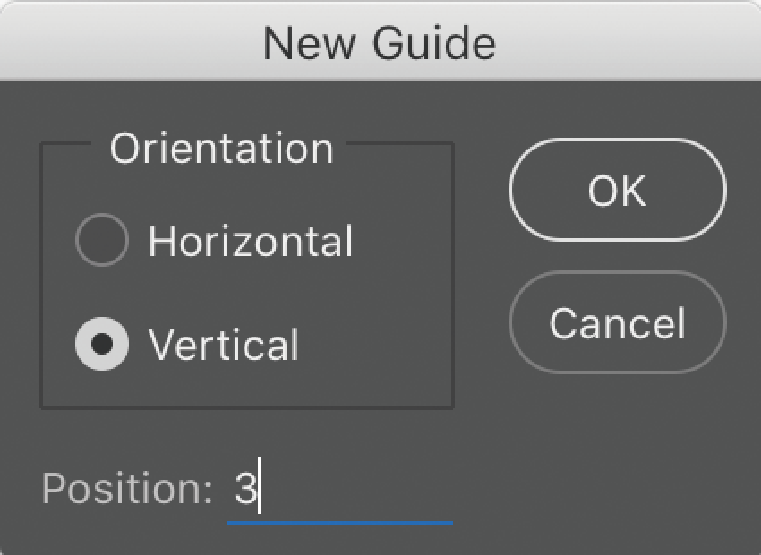The width and height of the screenshot is (761, 555).
Task: Click the OK button
Action: pos(617,190)
